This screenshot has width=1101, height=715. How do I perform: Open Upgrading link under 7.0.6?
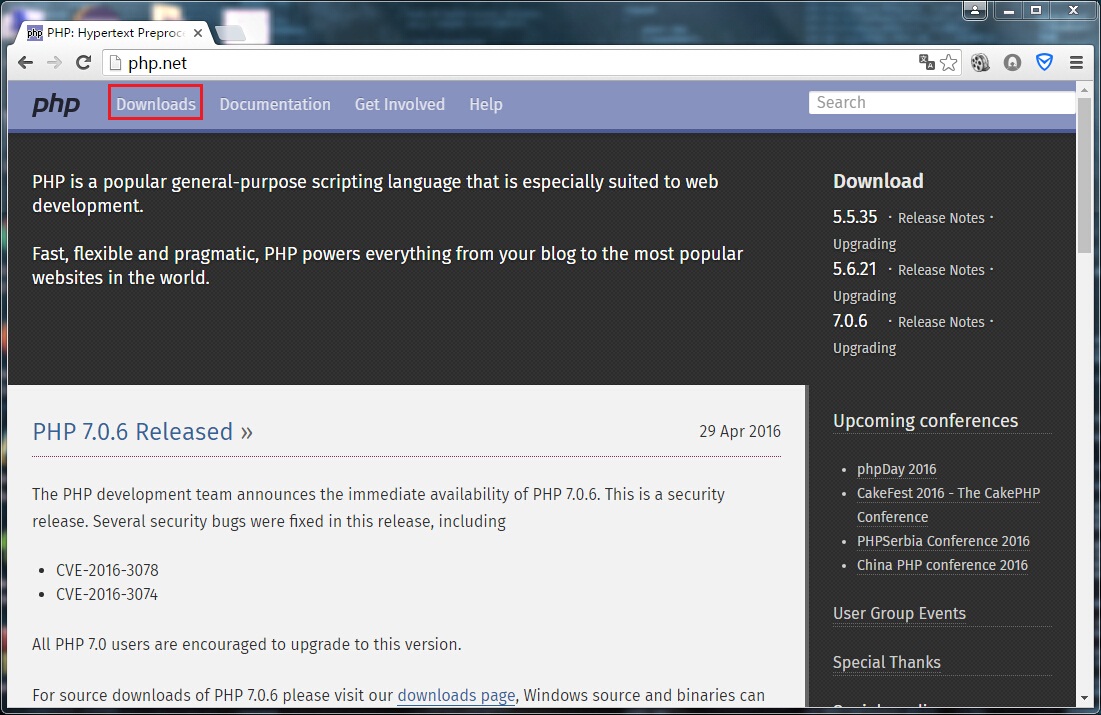(864, 348)
